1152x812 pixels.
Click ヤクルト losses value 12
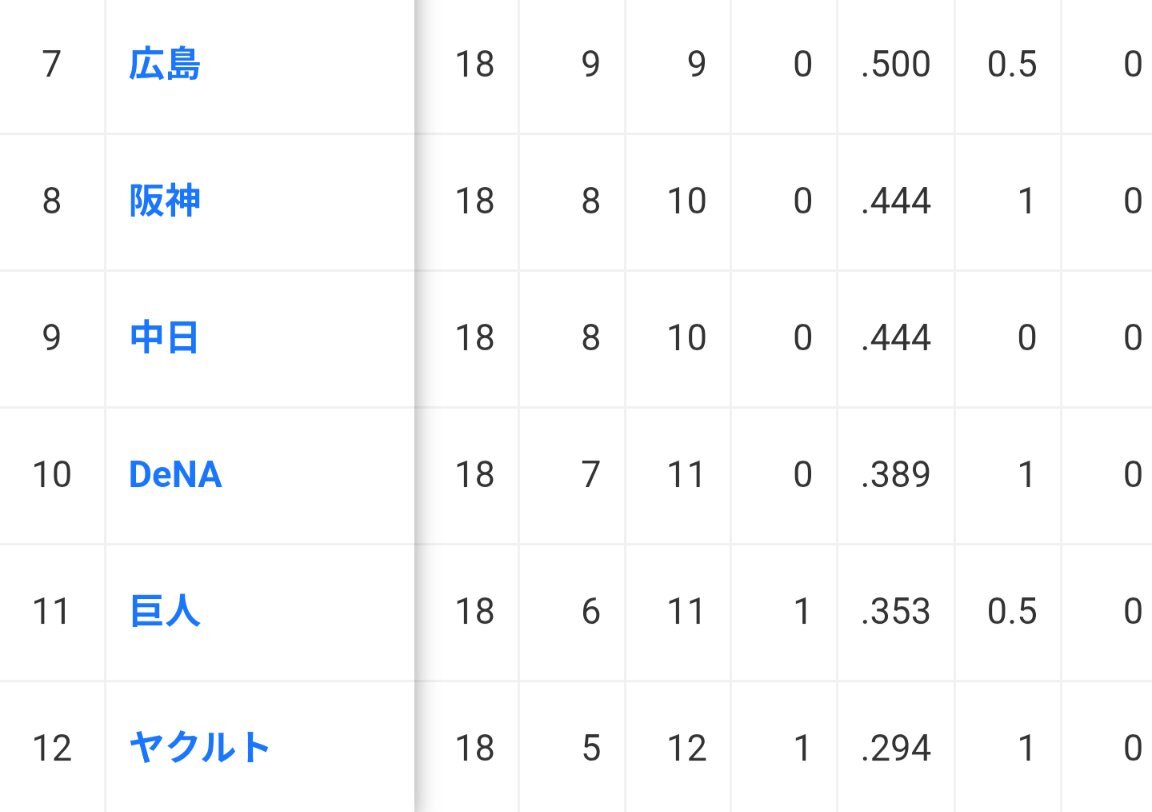point(686,748)
